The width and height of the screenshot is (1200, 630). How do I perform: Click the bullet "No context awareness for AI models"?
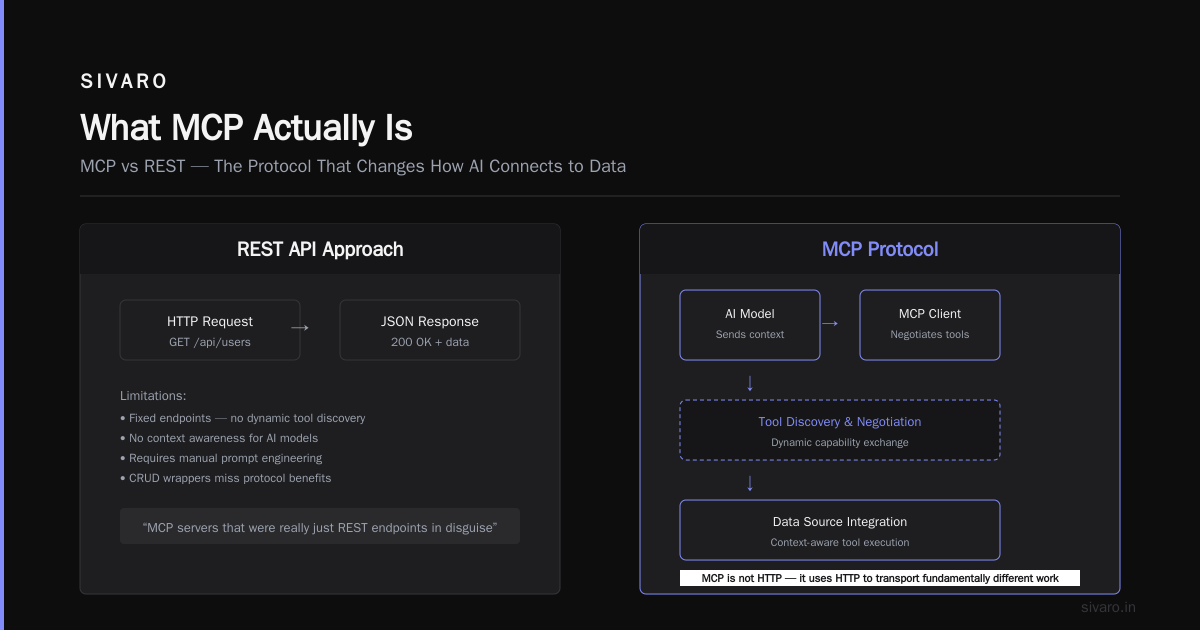pyautogui.click(x=219, y=438)
